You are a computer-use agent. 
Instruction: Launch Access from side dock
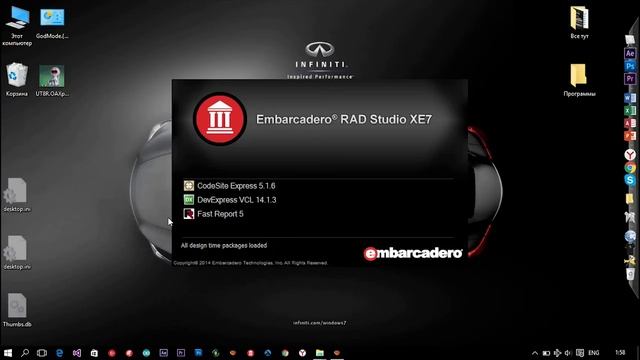[630, 123]
